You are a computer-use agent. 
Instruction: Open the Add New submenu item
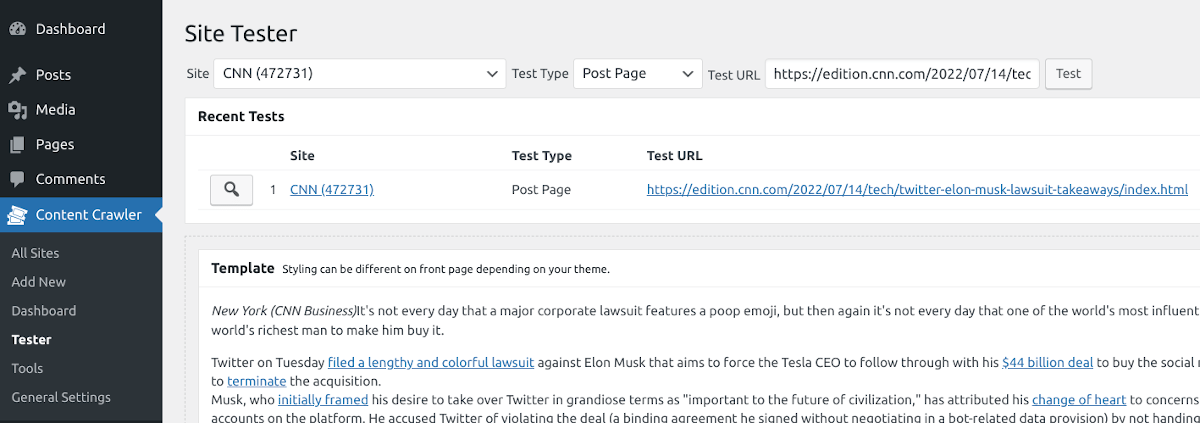click(39, 283)
